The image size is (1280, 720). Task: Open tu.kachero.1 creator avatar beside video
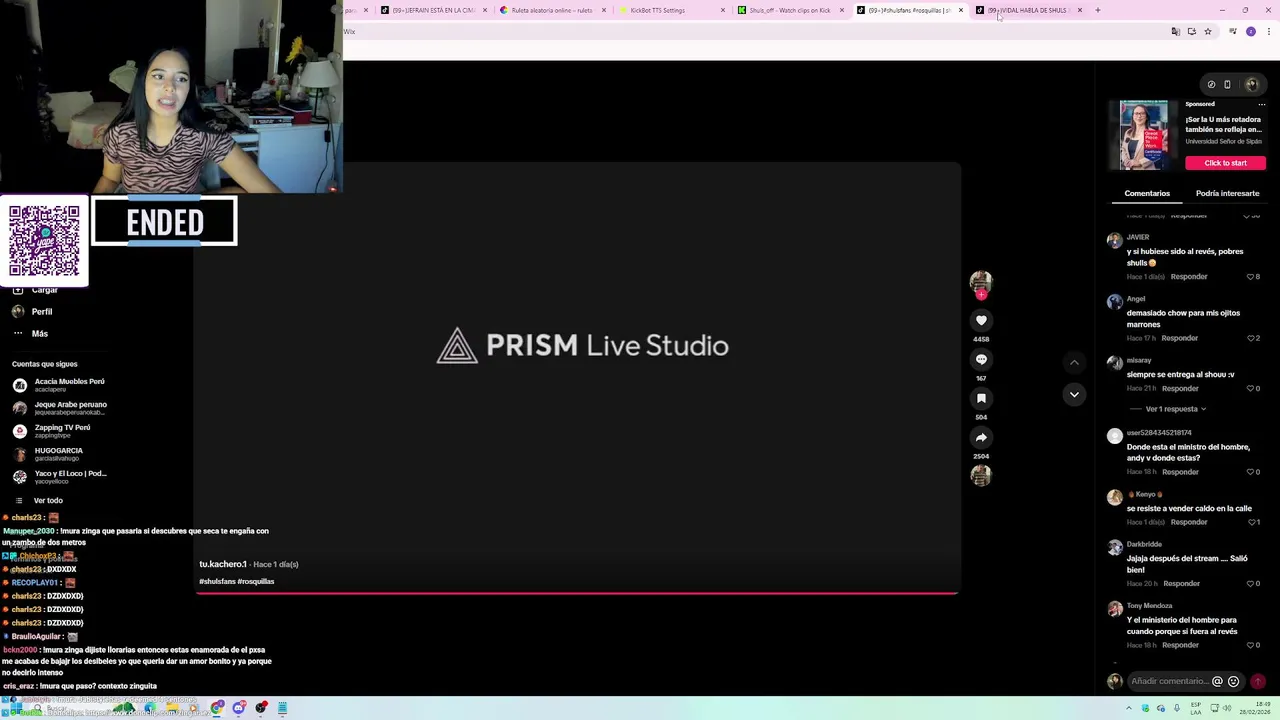point(981,280)
